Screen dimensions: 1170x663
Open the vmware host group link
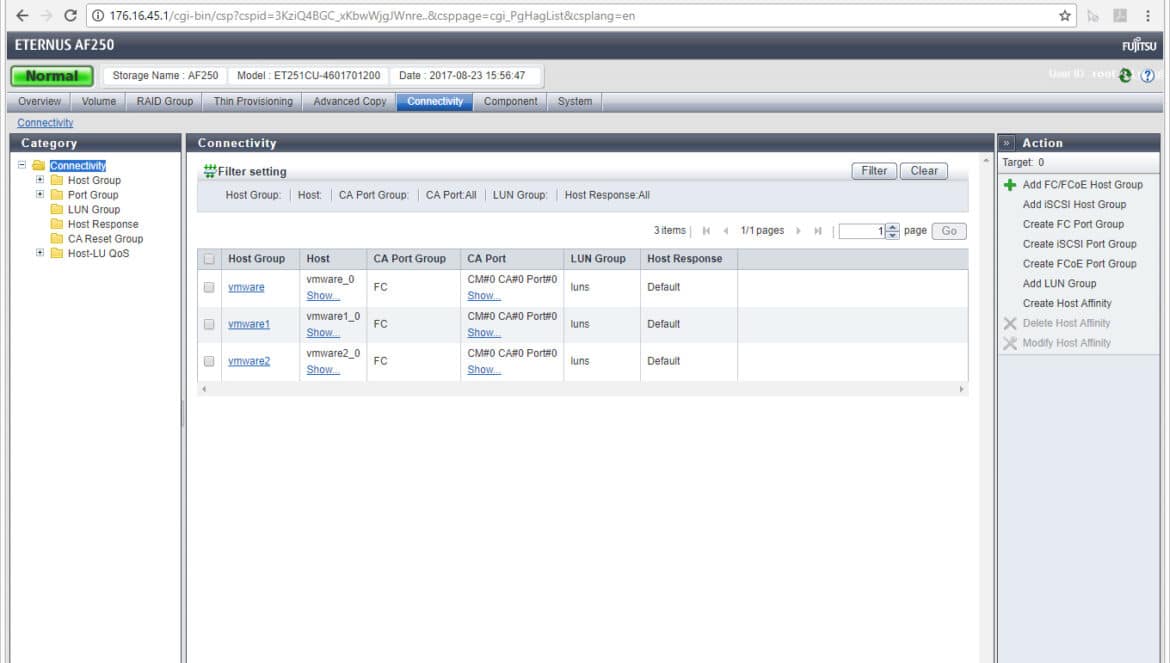pos(246,287)
